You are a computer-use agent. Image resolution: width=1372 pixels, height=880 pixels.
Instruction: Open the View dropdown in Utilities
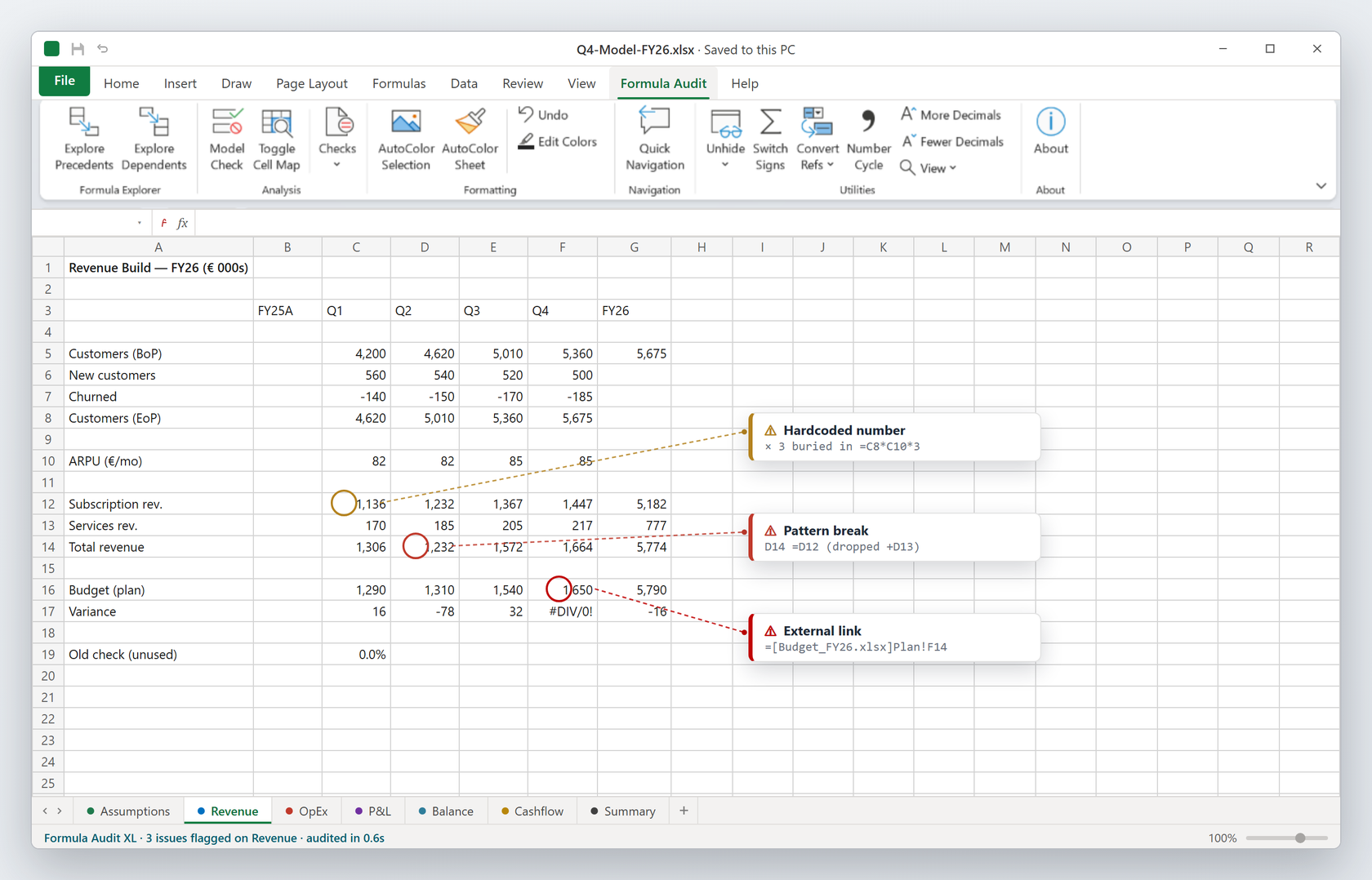click(929, 168)
